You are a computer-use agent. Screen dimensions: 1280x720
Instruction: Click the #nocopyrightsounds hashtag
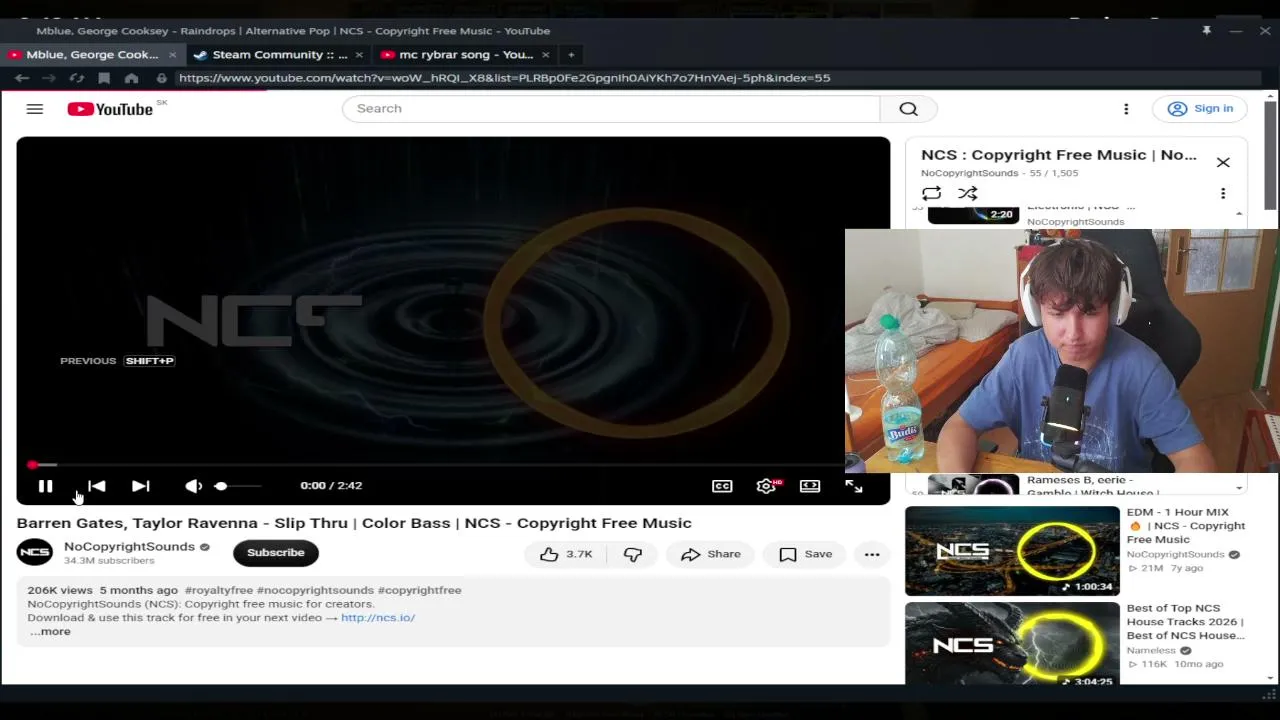315,590
